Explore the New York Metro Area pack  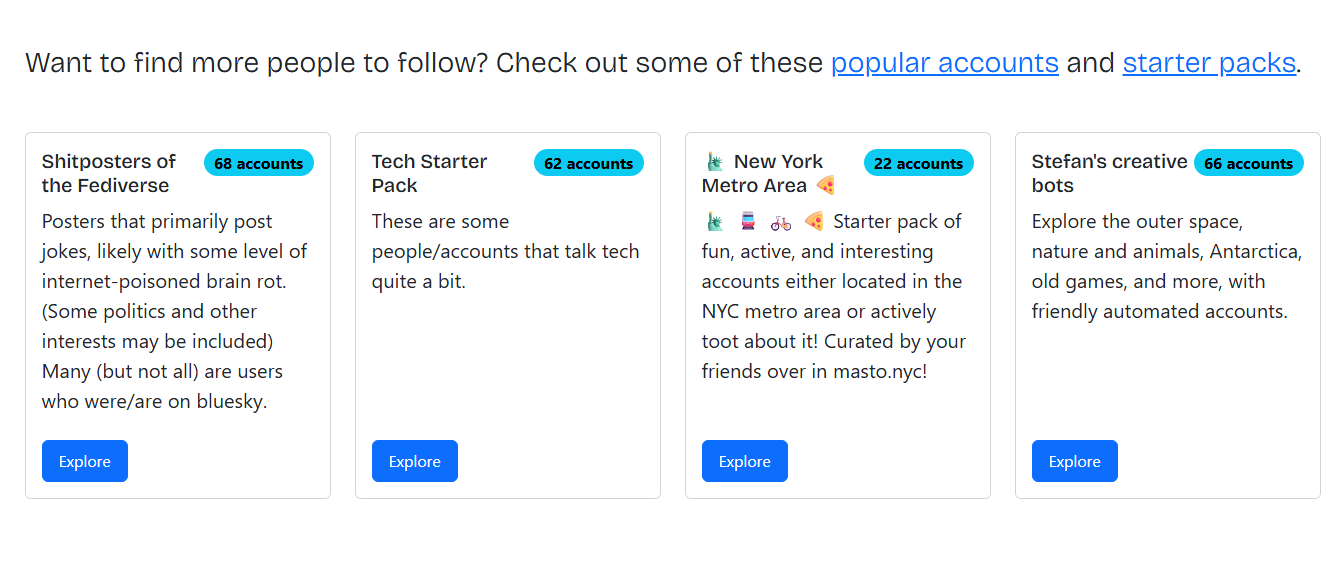[x=745, y=461]
